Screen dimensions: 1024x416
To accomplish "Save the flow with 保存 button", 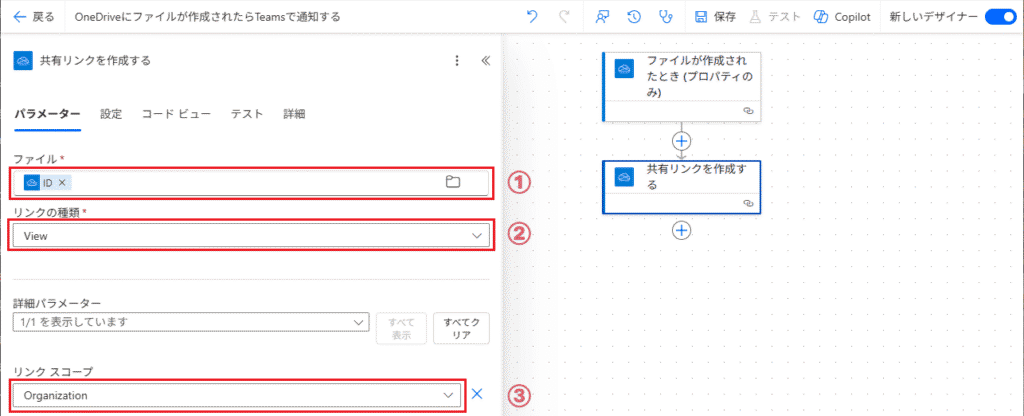I will point(714,17).
